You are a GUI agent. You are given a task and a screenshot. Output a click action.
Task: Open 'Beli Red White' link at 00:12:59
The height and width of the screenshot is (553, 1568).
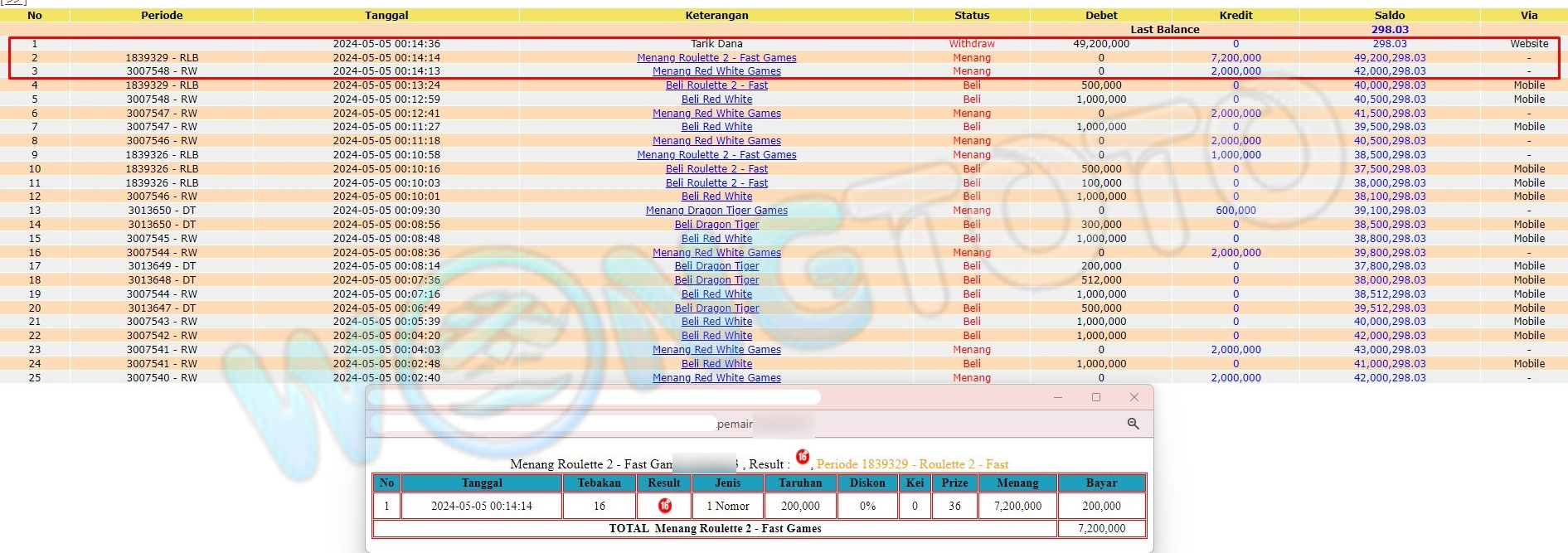(x=716, y=99)
